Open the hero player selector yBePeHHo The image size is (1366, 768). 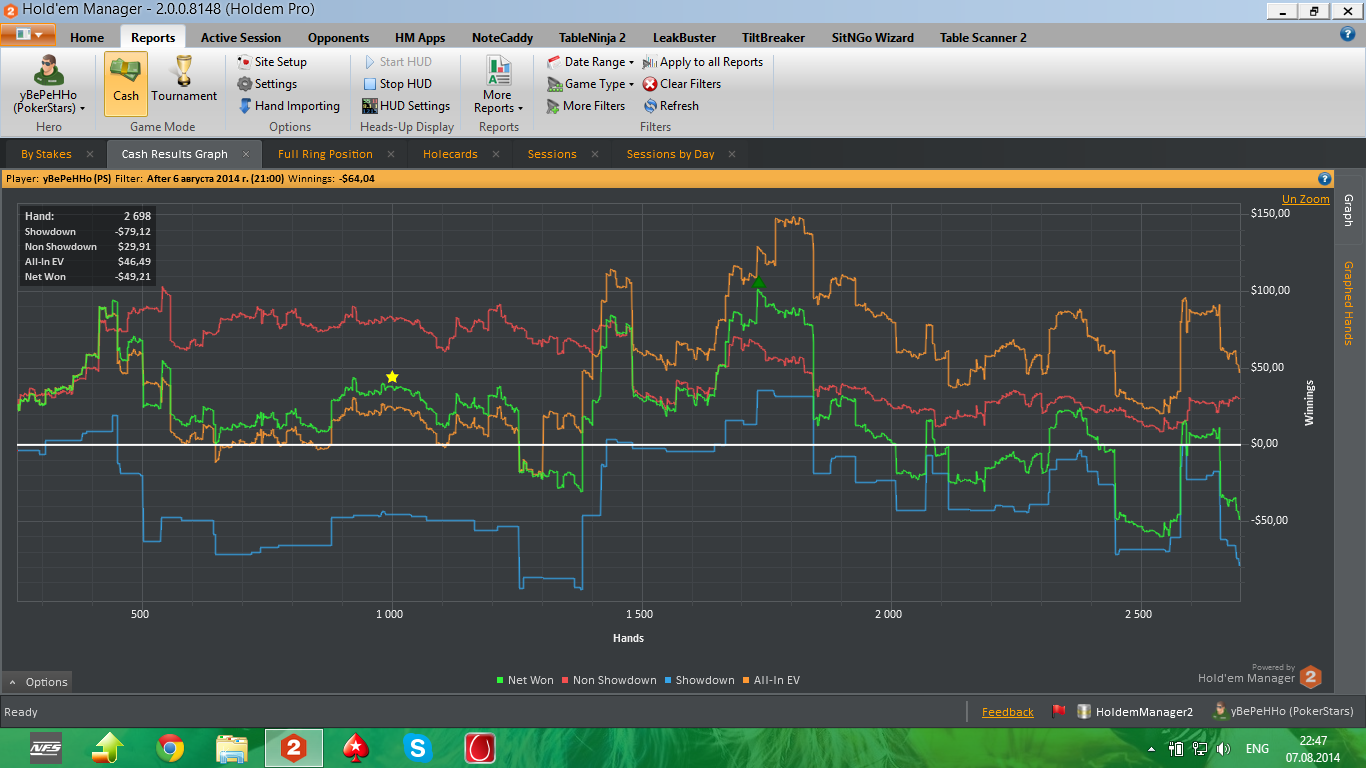point(48,85)
